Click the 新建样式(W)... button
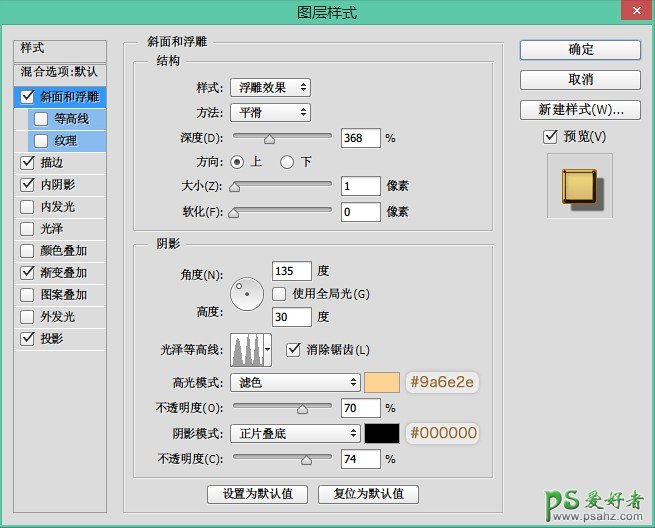 coord(580,109)
